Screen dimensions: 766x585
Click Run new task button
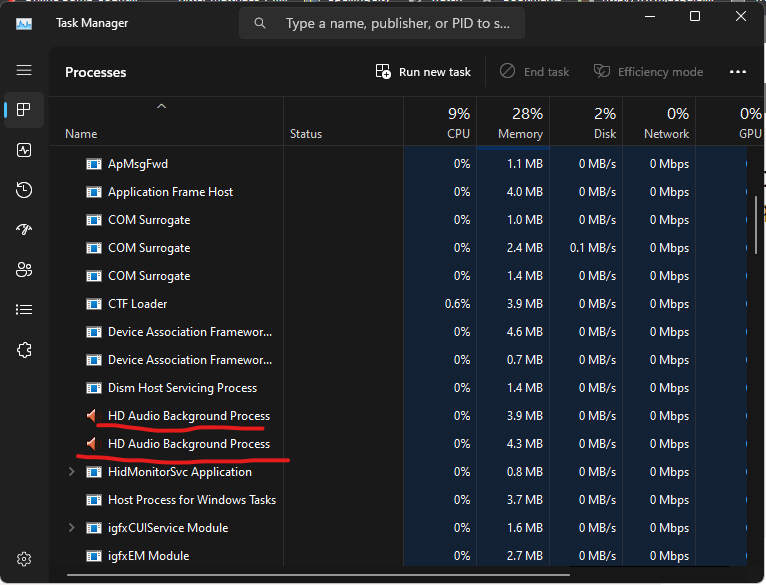click(423, 72)
